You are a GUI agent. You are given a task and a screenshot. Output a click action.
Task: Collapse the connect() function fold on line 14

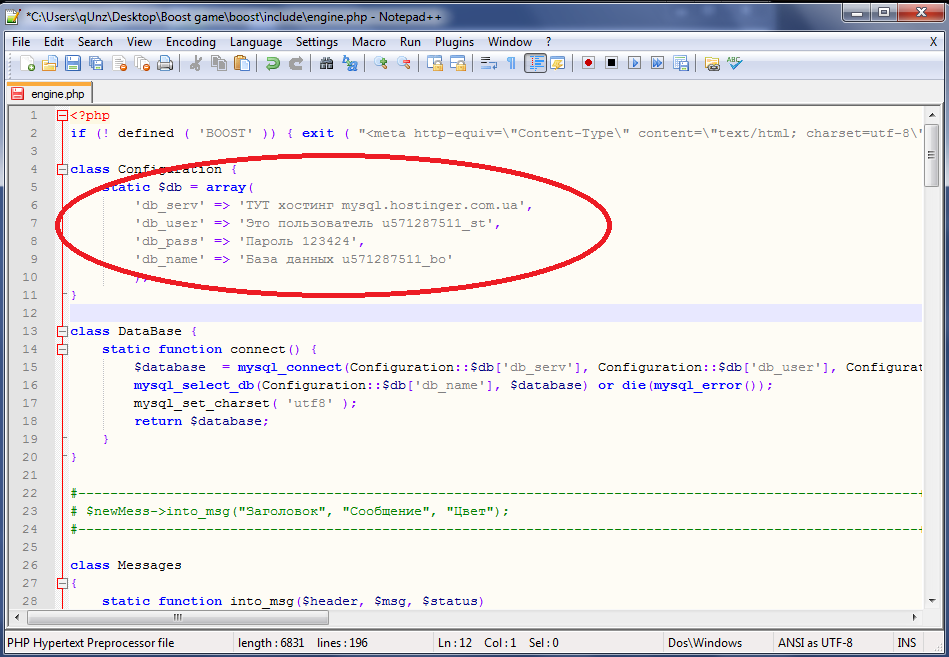point(62,349)
